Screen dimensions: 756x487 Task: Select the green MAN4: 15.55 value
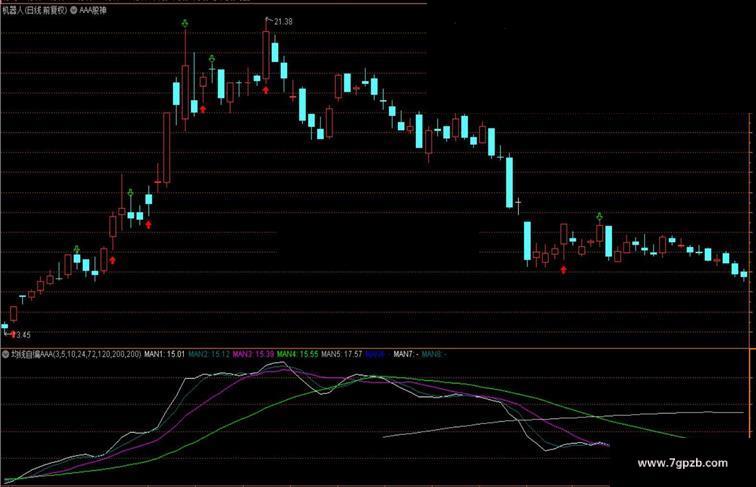pyautogui.click(x=297, y=354)
